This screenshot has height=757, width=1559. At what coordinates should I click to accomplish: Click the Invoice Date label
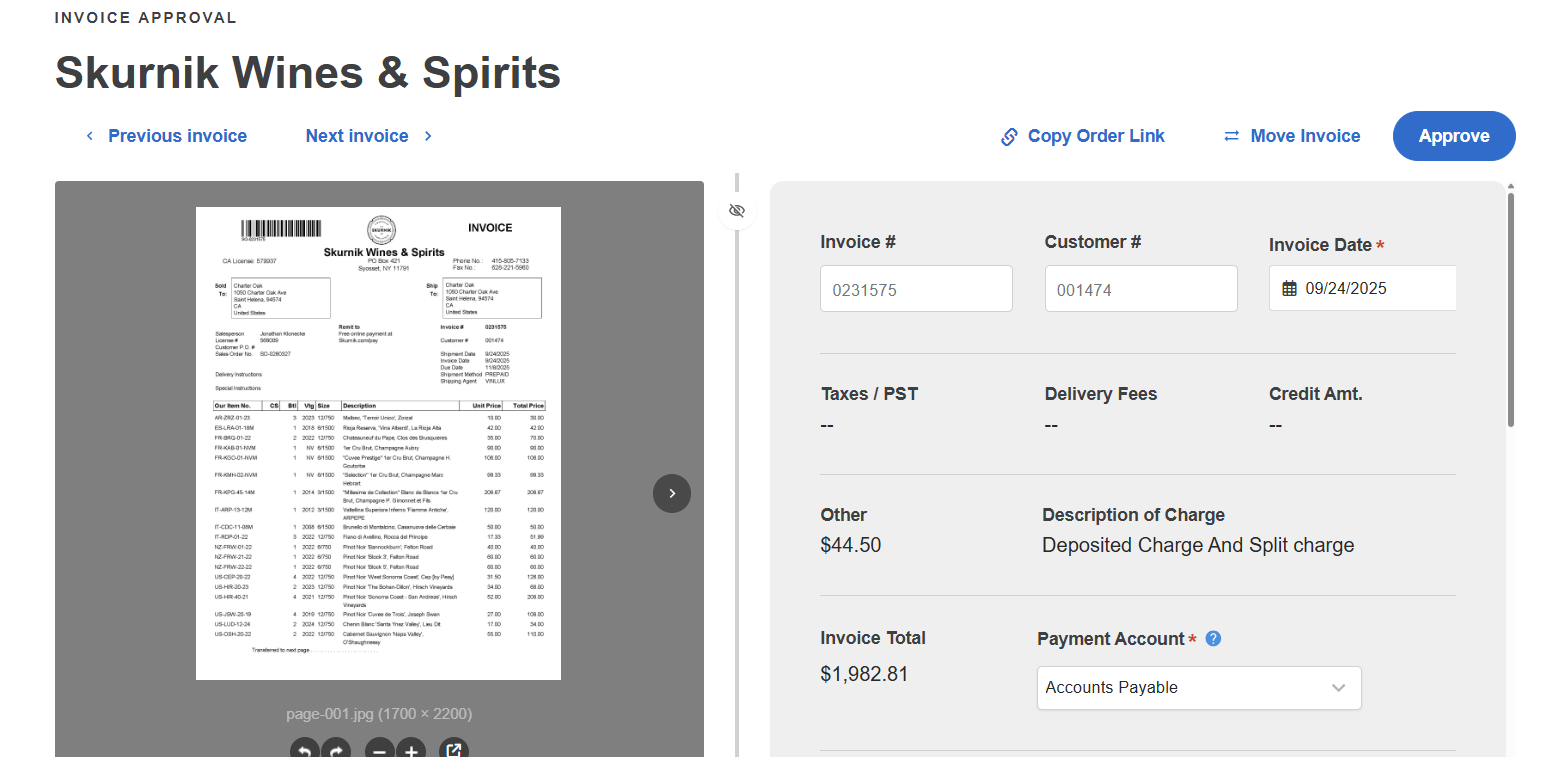[1320, 245]
